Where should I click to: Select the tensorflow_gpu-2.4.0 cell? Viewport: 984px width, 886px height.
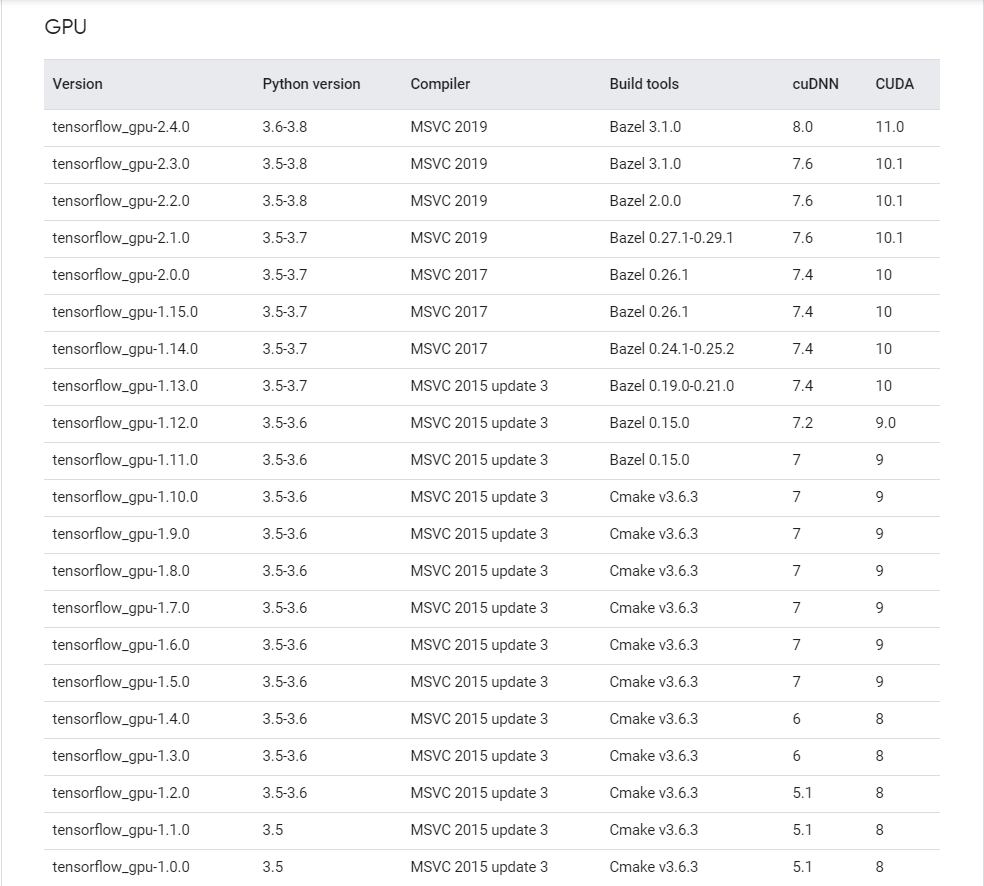click(x=121, y=127)
